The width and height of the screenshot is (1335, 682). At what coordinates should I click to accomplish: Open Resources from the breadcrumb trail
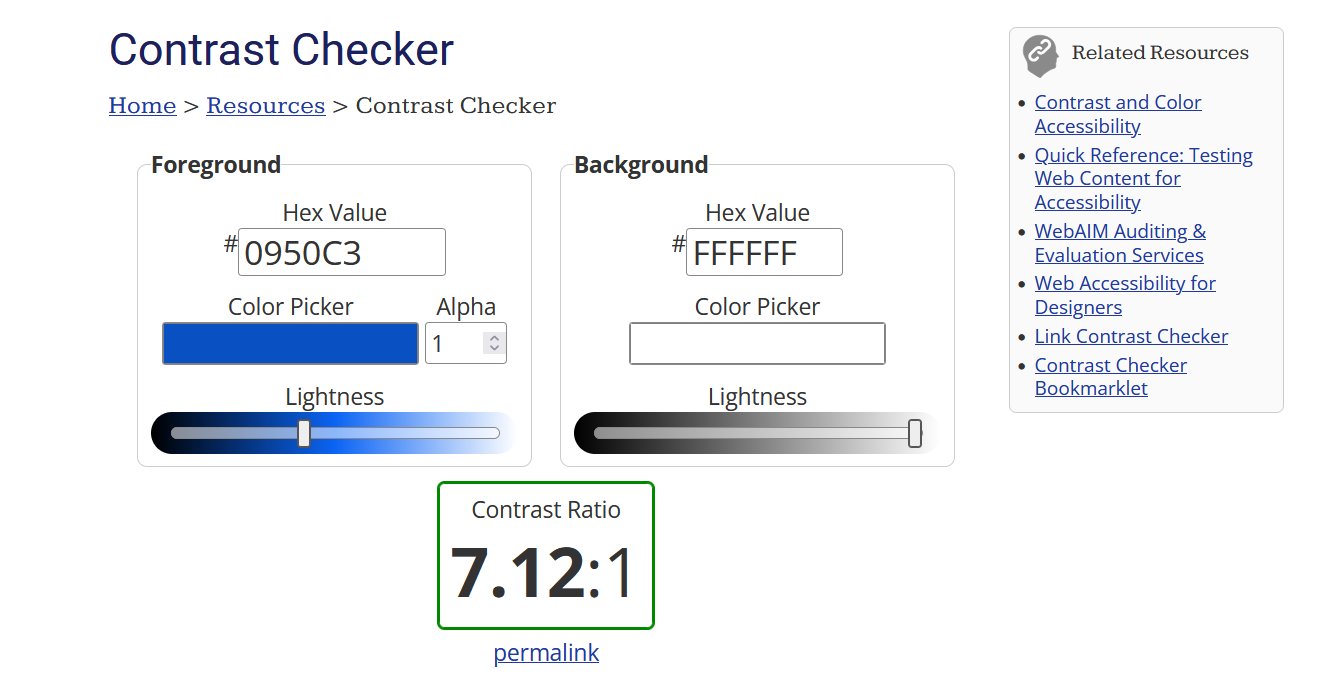265,105
